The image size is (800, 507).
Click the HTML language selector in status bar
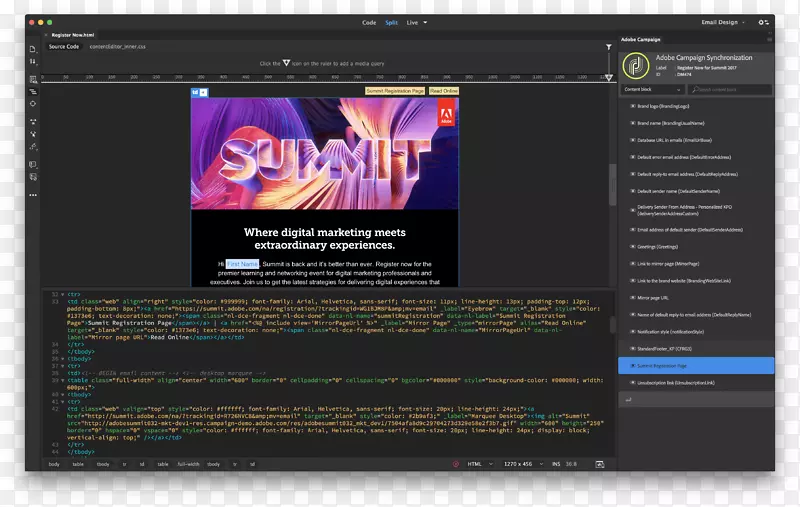(x=478, y=464)
